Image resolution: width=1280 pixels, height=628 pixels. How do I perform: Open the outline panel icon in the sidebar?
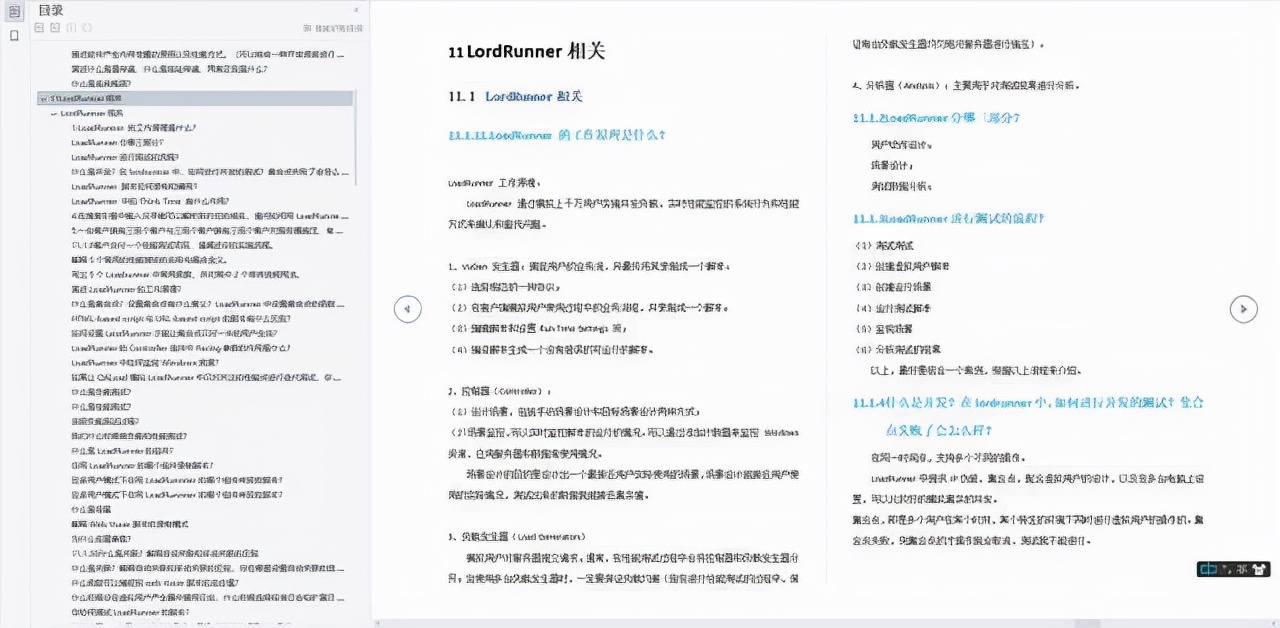coord(14,11)
